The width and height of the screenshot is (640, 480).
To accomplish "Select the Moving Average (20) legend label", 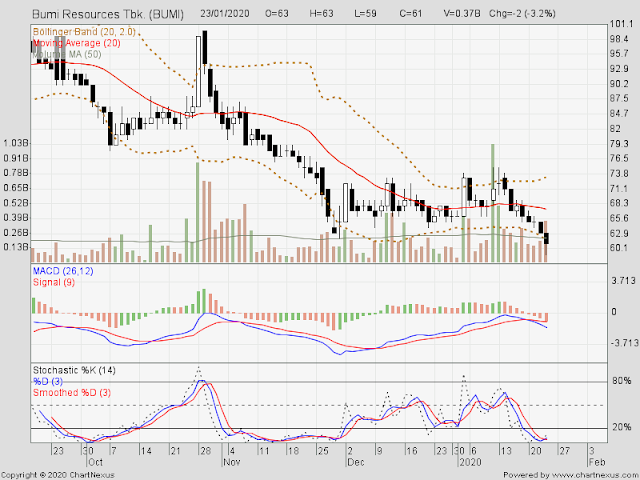I will click(x=76, y=43).
